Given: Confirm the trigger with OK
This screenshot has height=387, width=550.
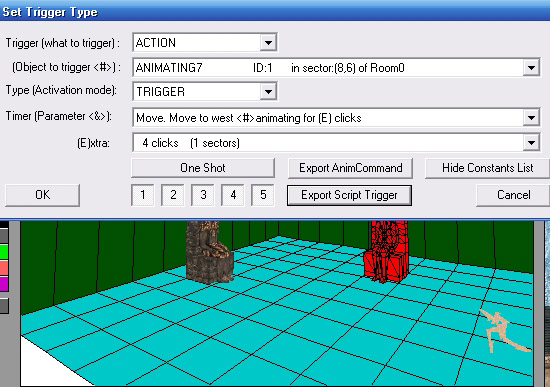Looking at the screenshot, I should [42, 195].
